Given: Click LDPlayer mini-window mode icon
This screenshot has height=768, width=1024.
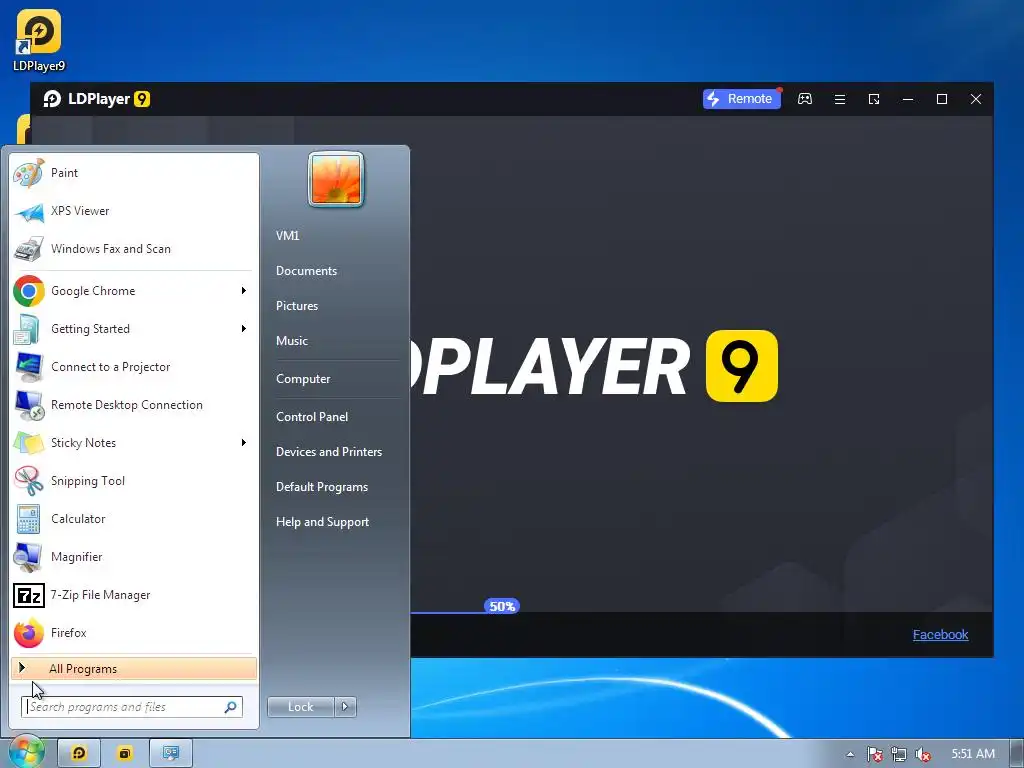Looking at the screenshot, I should [874, 99].
